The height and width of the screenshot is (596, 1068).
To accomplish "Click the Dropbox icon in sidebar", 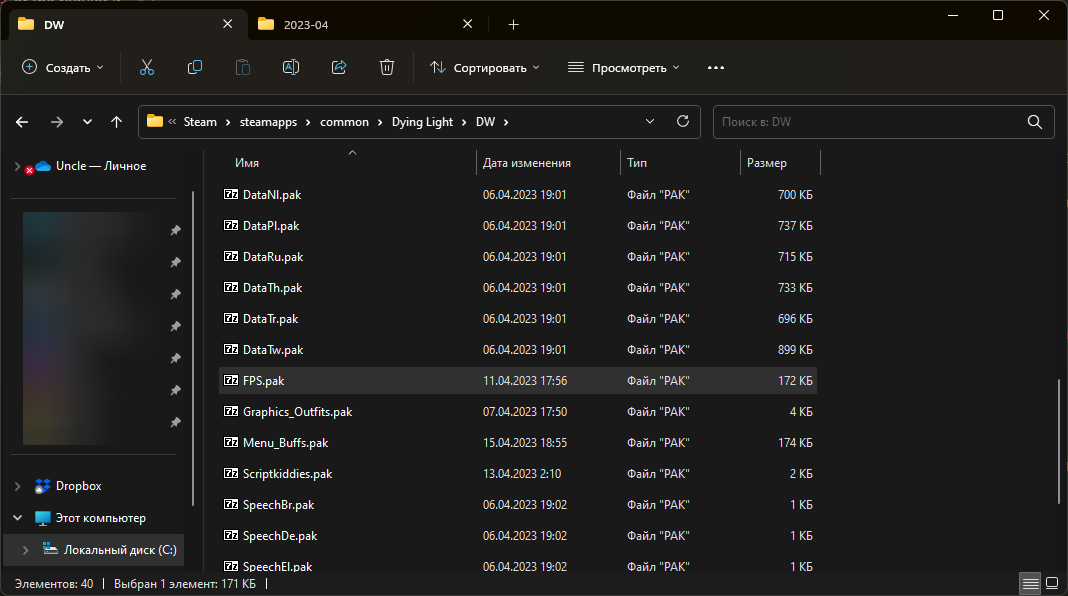I will pos(42,486).
